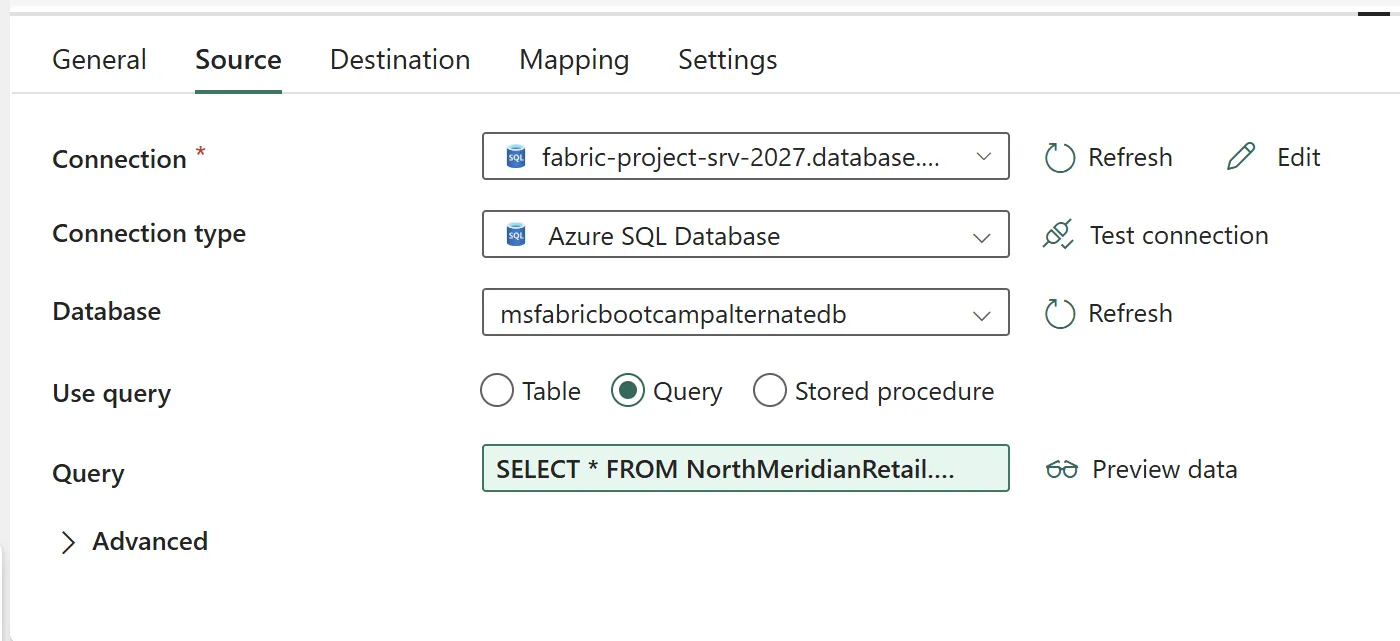The width and height of the screenshot is (1400, 641).
Task: Select the Stored procedure radio button
Action: [769, 390]
